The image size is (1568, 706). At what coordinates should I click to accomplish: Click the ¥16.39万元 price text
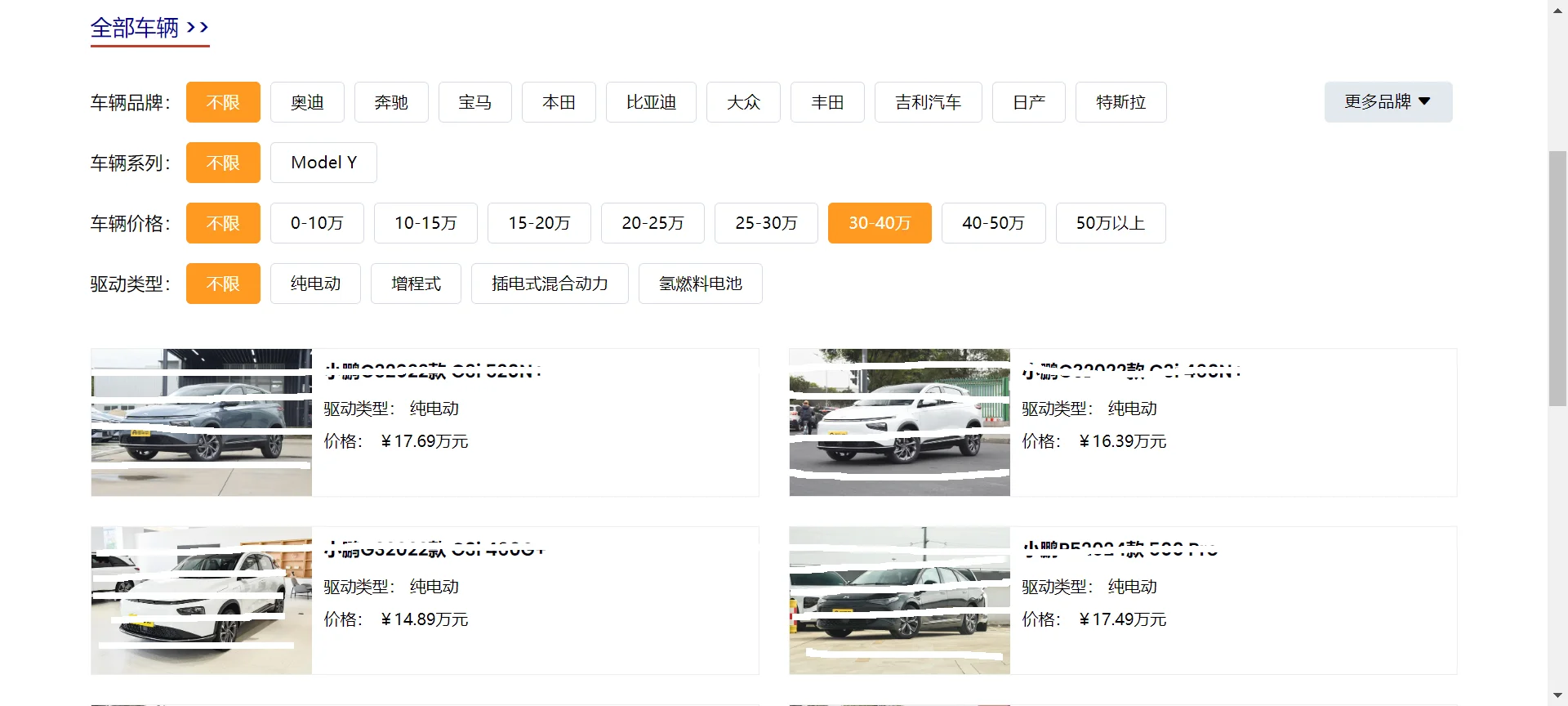click(1123, 441)
